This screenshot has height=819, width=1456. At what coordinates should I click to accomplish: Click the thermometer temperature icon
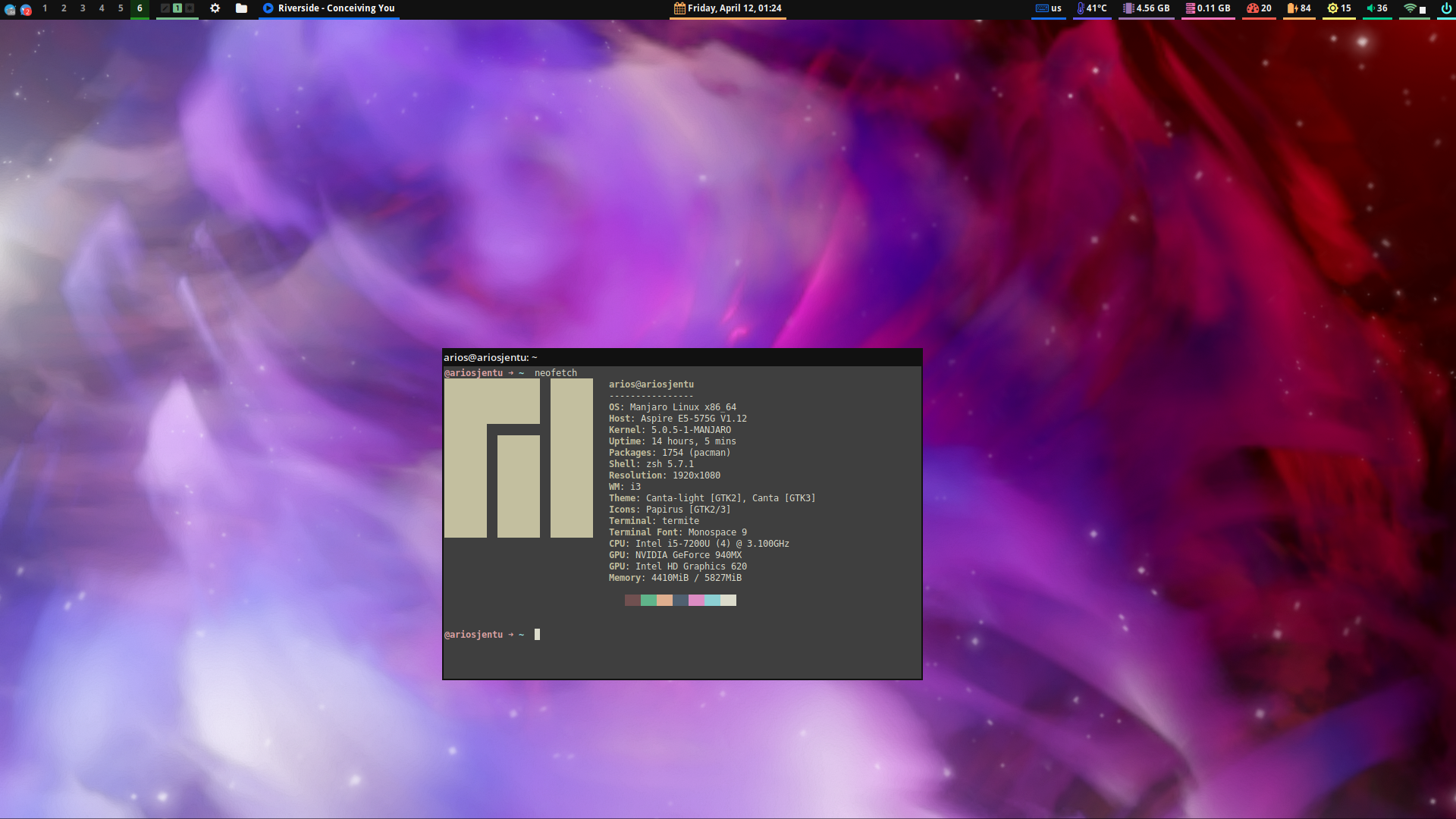[1081, 8]
